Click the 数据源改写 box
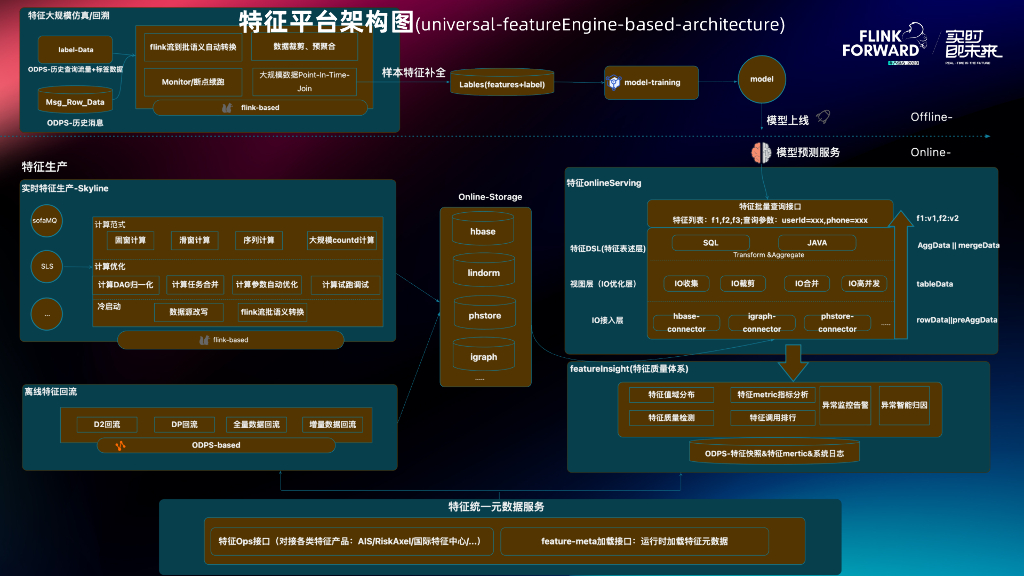Image resolution: width=1024 pixels, height=576 pixels. pos(189,312)
